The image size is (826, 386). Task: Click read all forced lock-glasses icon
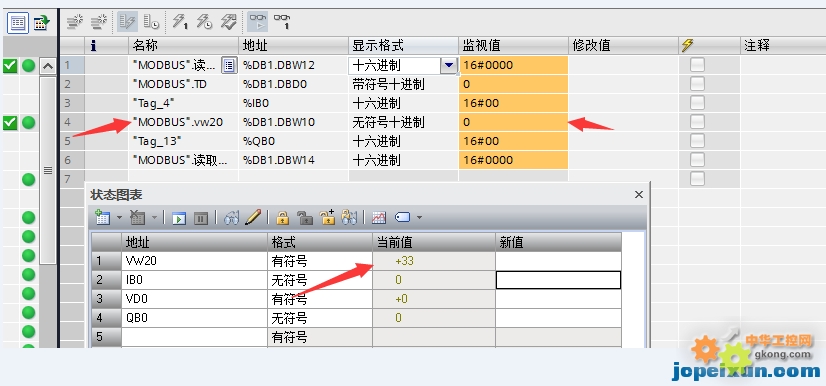tap(349, 217)
